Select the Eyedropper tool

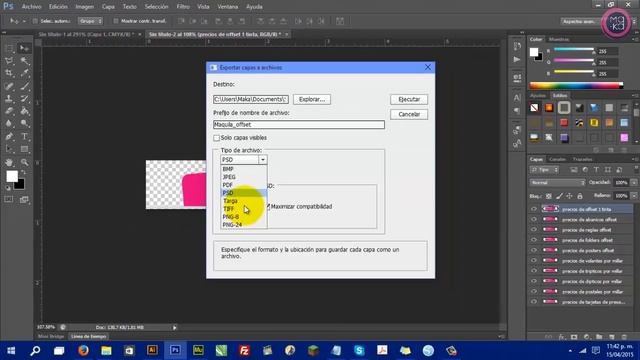[24, 73]
